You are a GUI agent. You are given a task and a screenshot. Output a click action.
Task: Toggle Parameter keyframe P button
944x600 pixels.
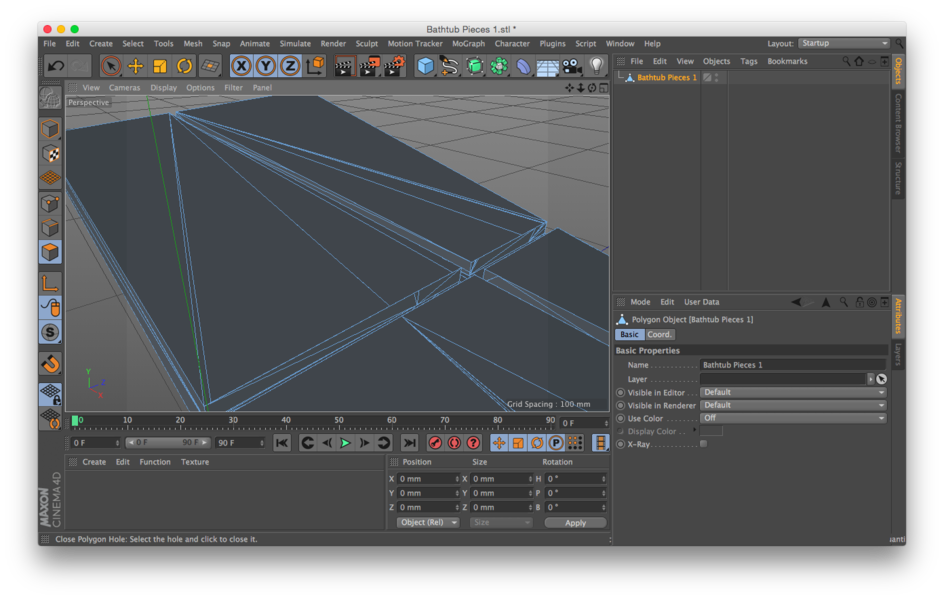pyautogui.click(x=556, y=443)
